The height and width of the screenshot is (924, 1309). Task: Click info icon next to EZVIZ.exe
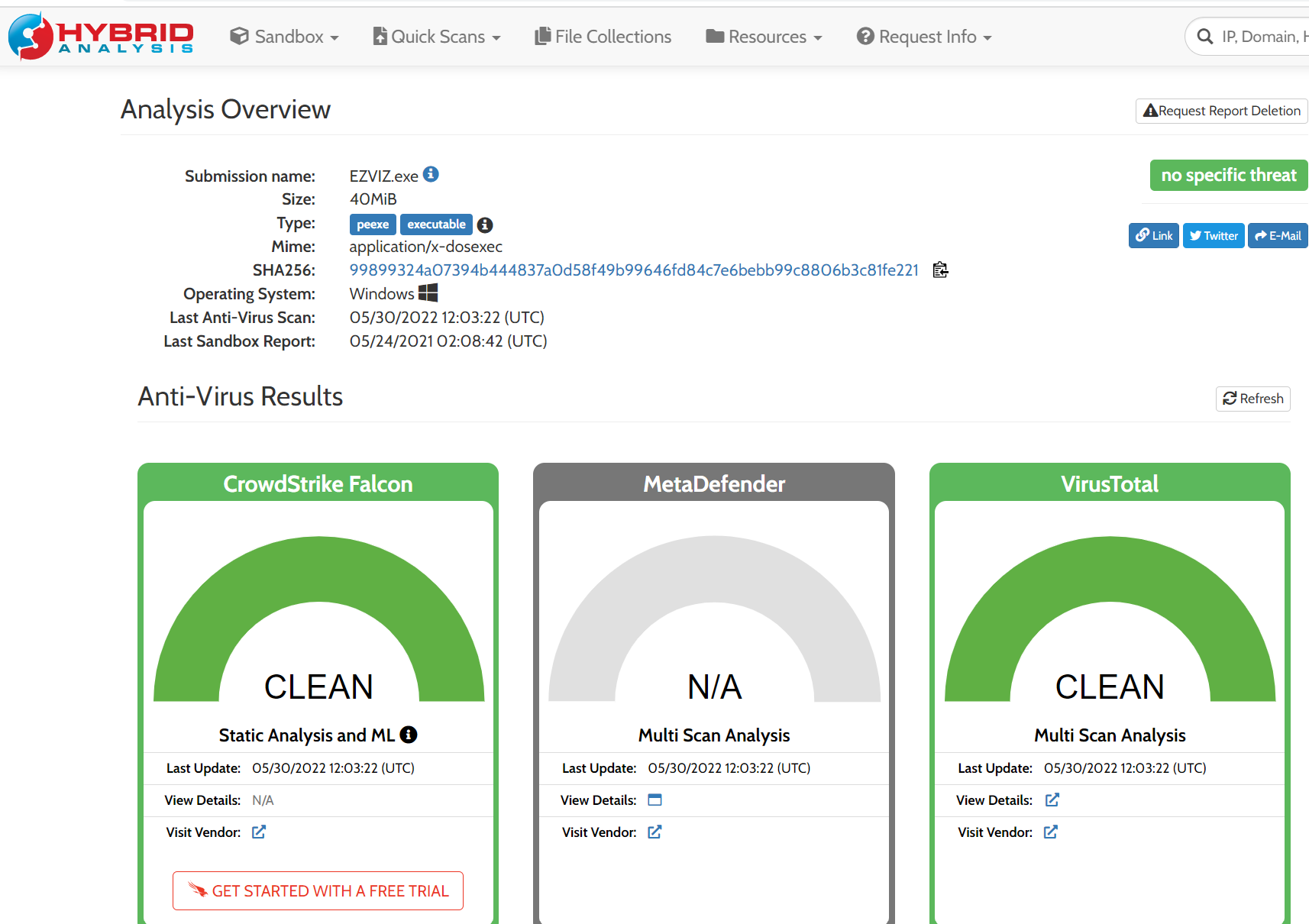click(x=431, y=174)
